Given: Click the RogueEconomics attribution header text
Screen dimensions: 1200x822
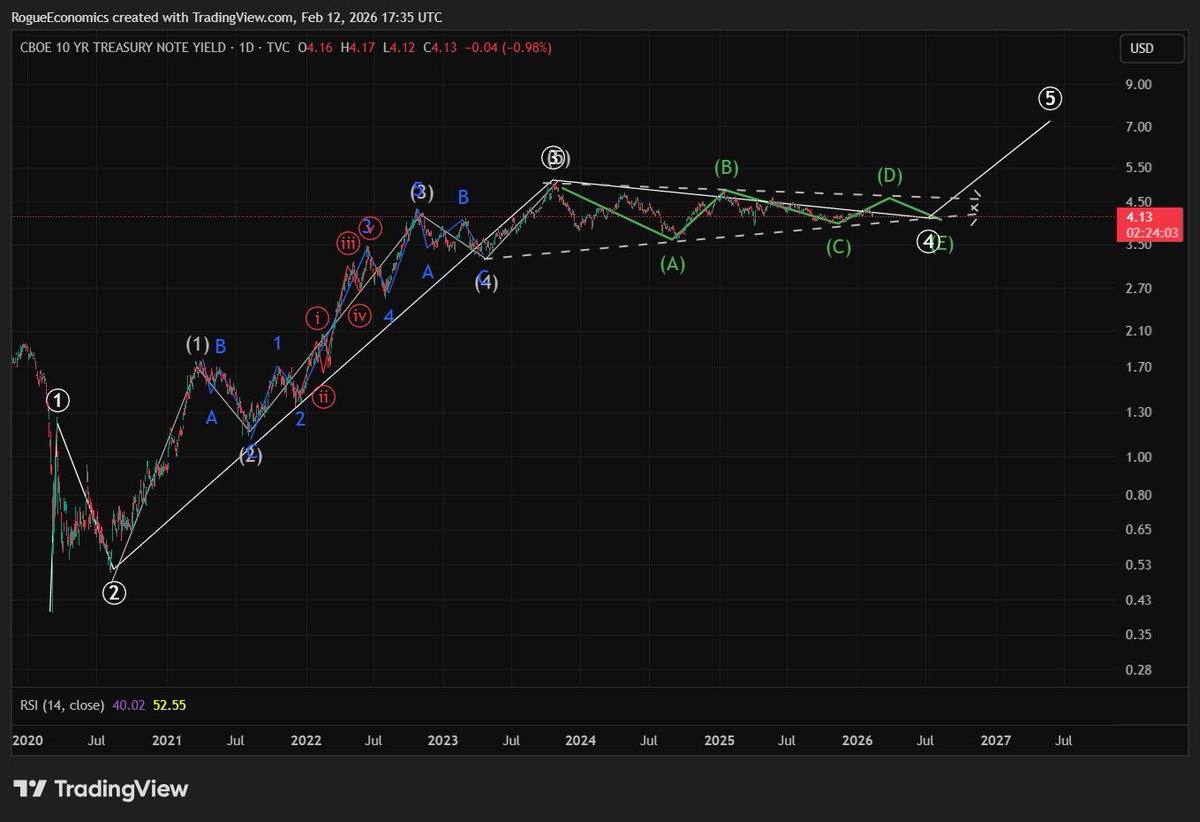Looking at the screenshot, I should coord(226,17).
